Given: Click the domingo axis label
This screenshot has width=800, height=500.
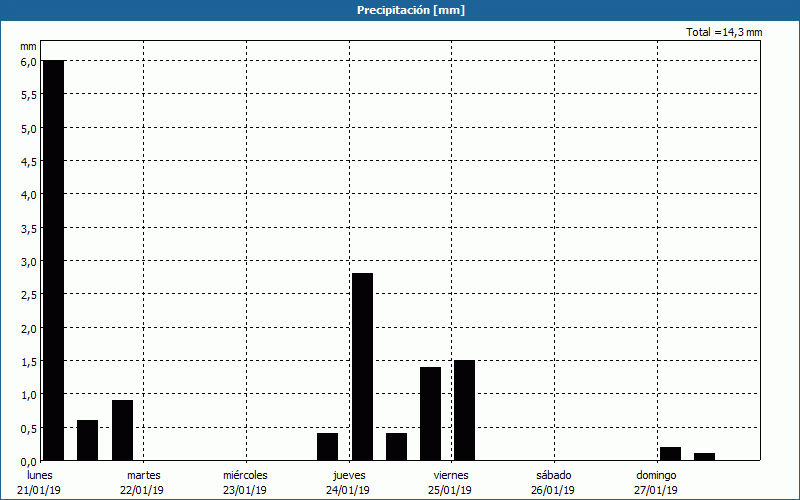Looking at the screenshot, I should [656, 475].
